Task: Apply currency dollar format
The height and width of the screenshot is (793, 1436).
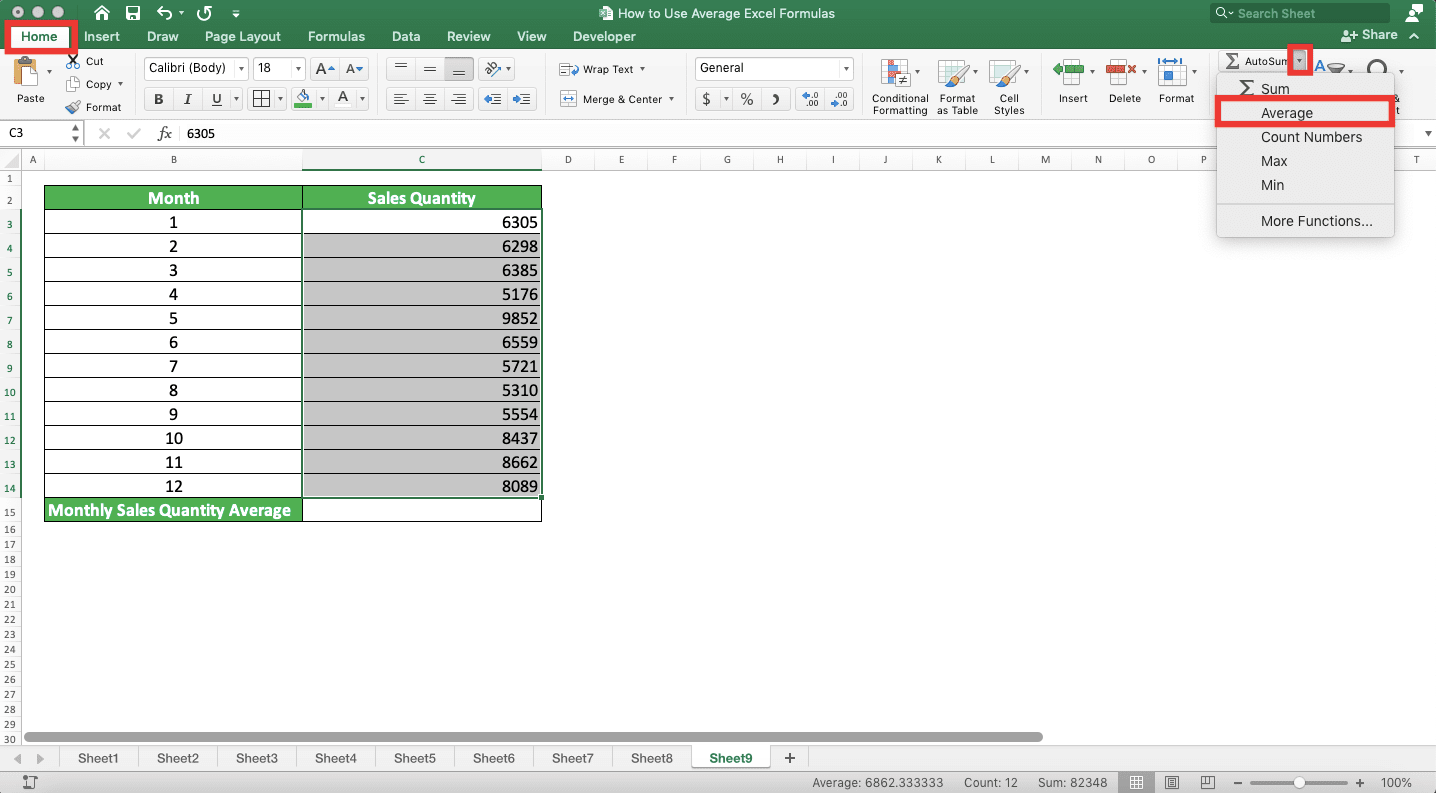Action: coord(708,99)
